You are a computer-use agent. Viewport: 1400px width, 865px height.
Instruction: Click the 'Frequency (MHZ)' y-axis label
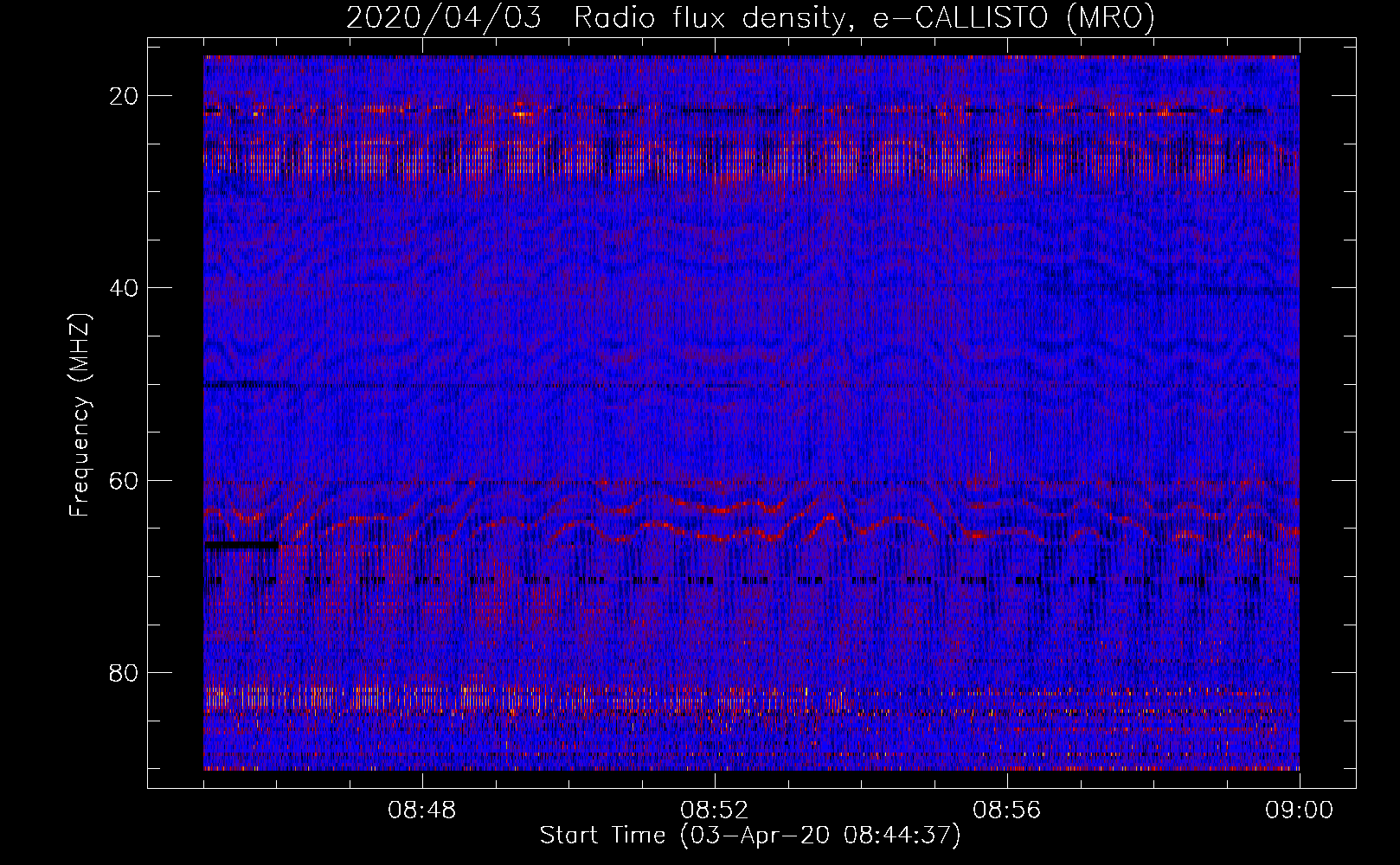(x=80, y=414)
